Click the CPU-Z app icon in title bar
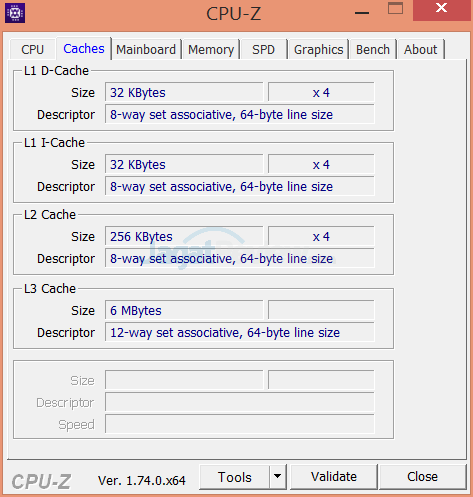The height and width of the screenshot is (497, 473). (15, 13)
